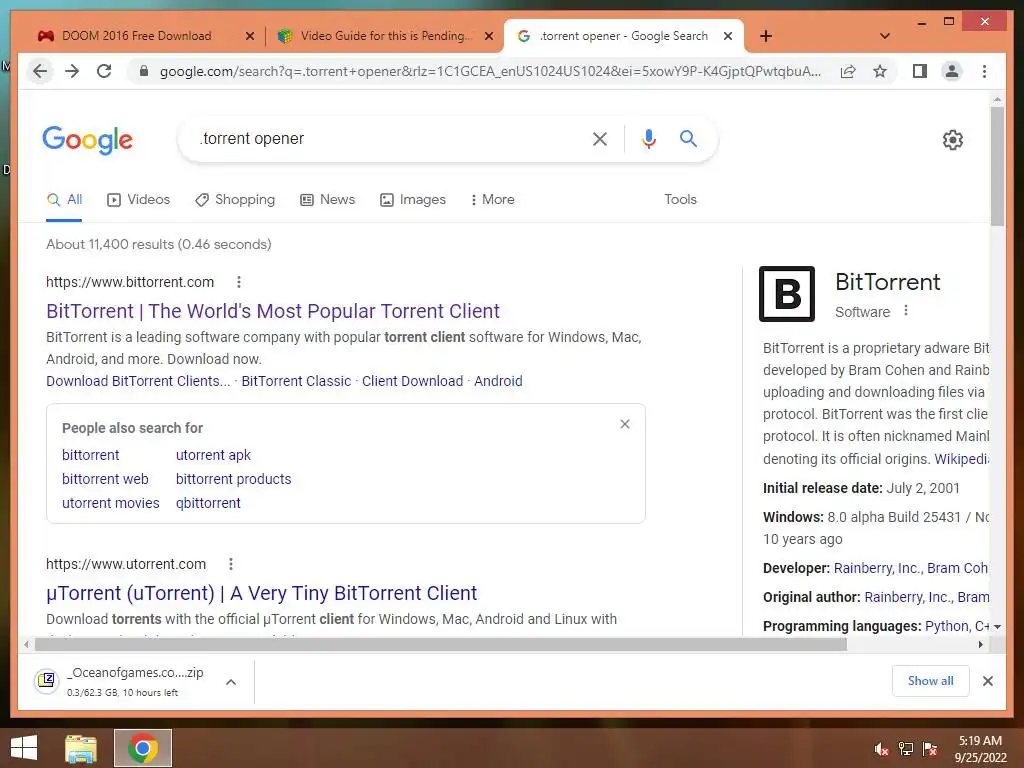Filter results by News
The height and width of the screenshot is (768, 1024).
[x=327, y=200]
